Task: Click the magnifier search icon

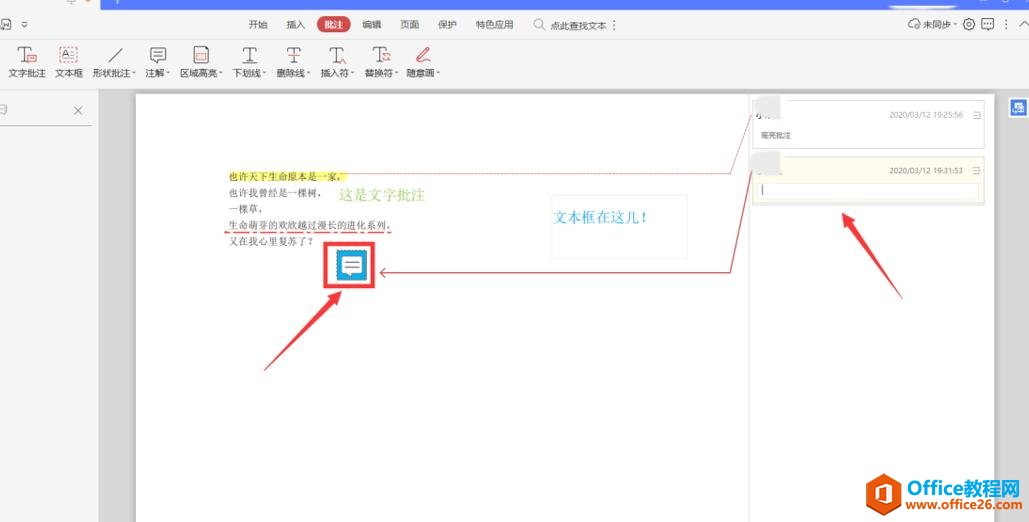Action: point(539,24)
